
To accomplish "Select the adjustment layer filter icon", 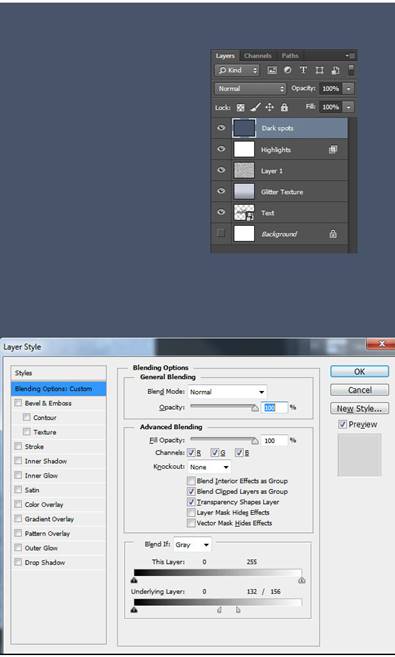I will [287, 70].
